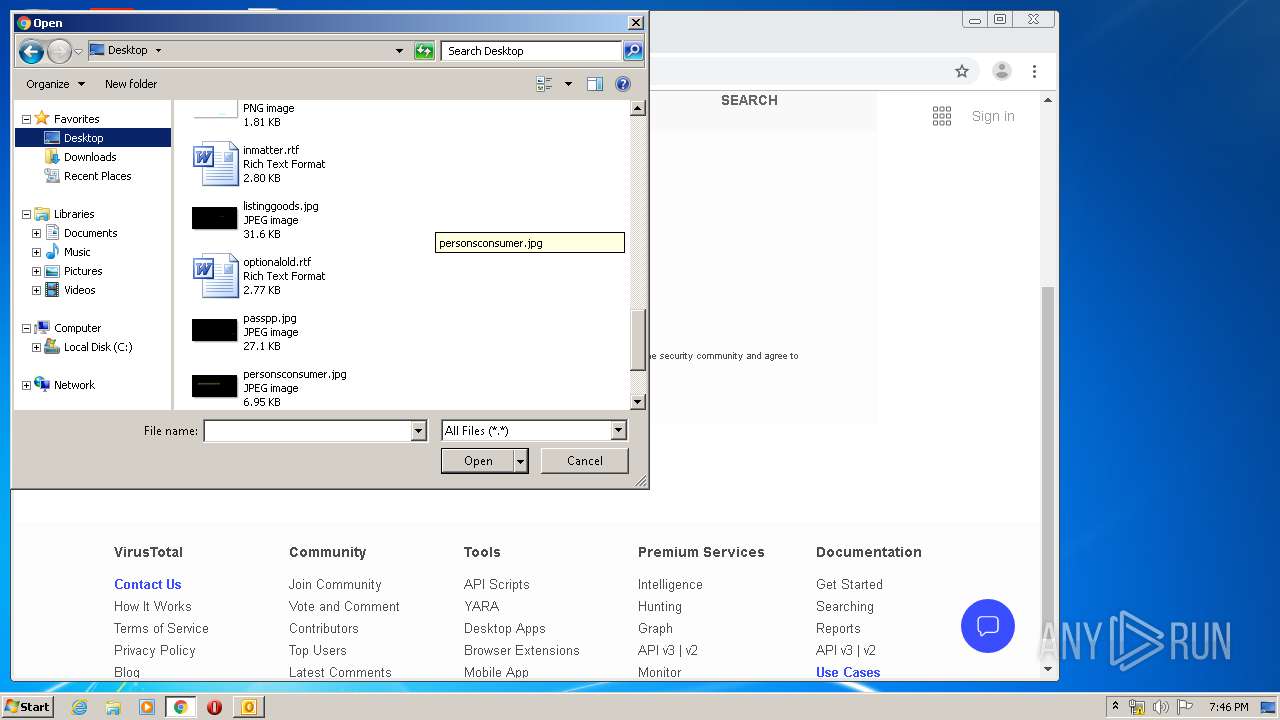Launch Internet Explorer from the taskbar
The width and height of the screenshot is (1280, 720).
click(80, 707)
